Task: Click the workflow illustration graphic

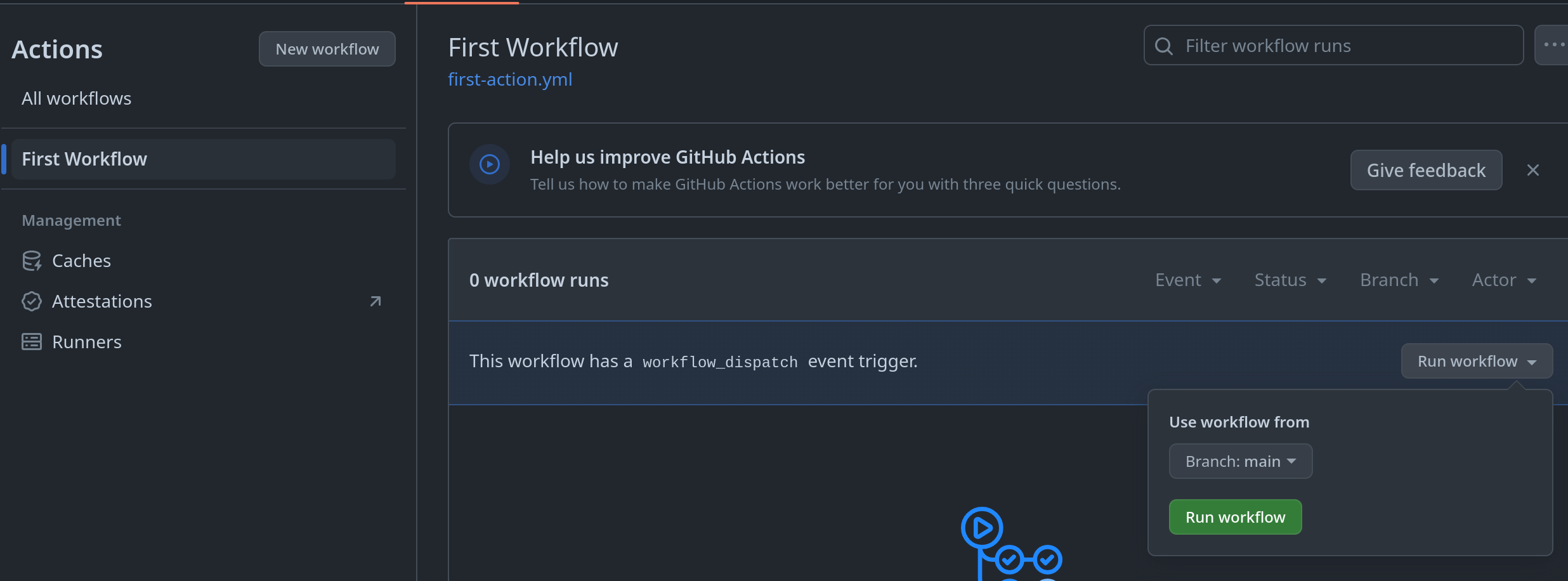Action: click(1011, 544)
